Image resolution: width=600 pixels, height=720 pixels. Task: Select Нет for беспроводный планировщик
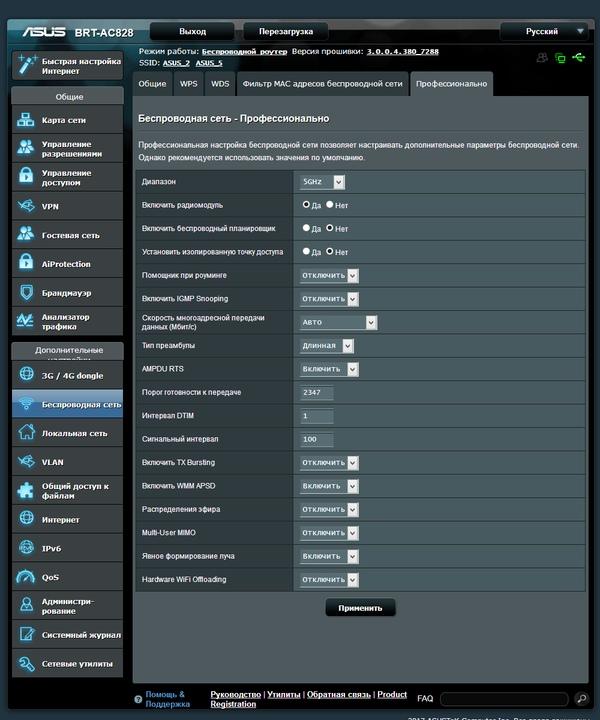330,228
